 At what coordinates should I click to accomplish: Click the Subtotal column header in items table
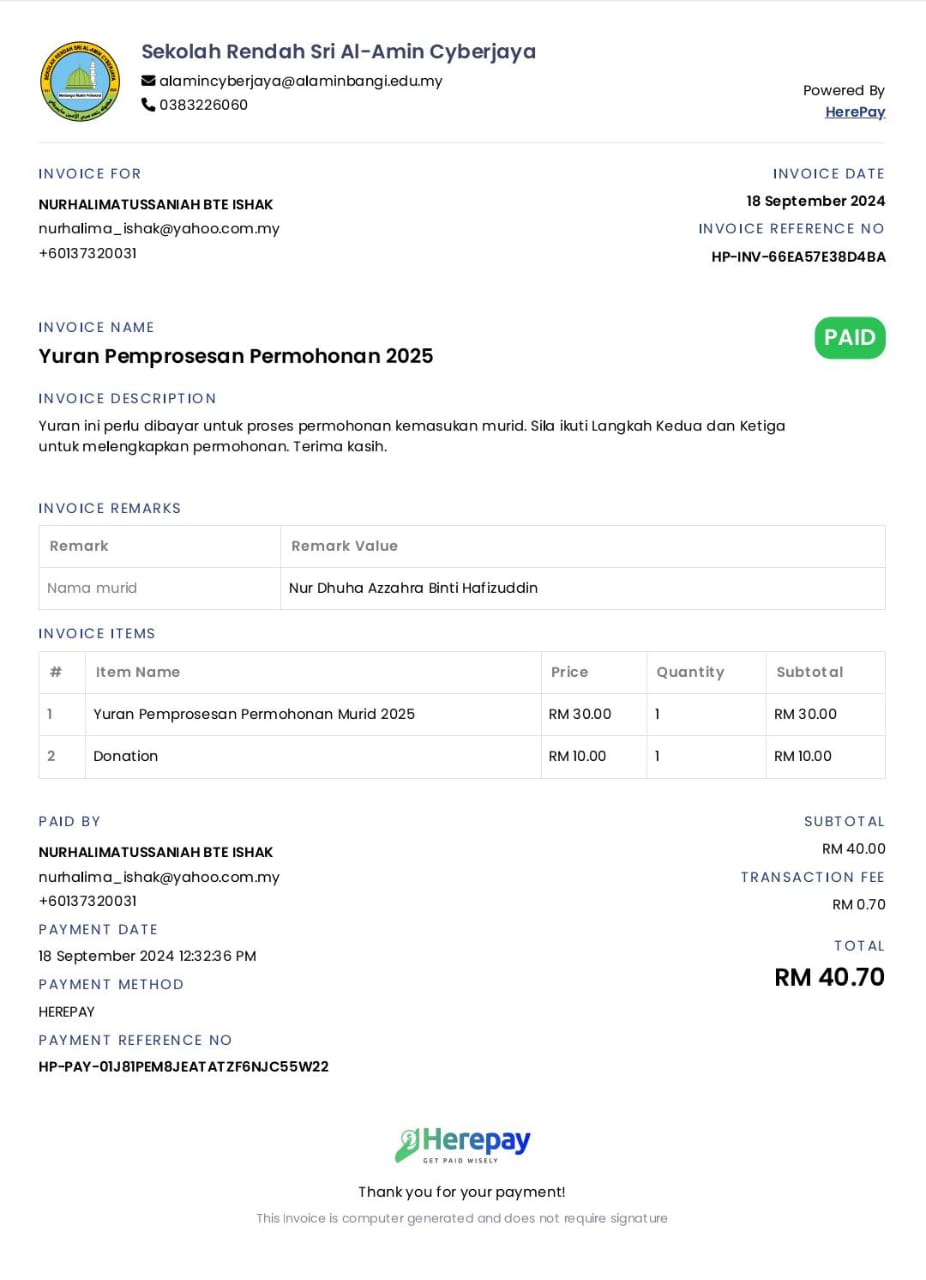click(810, 672)
